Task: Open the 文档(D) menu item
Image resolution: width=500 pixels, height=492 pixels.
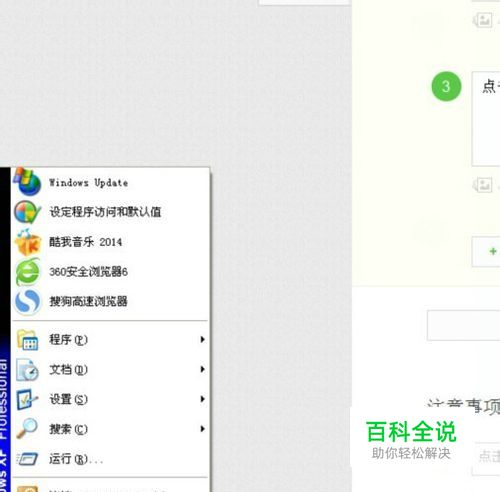Action: (111, 369)
